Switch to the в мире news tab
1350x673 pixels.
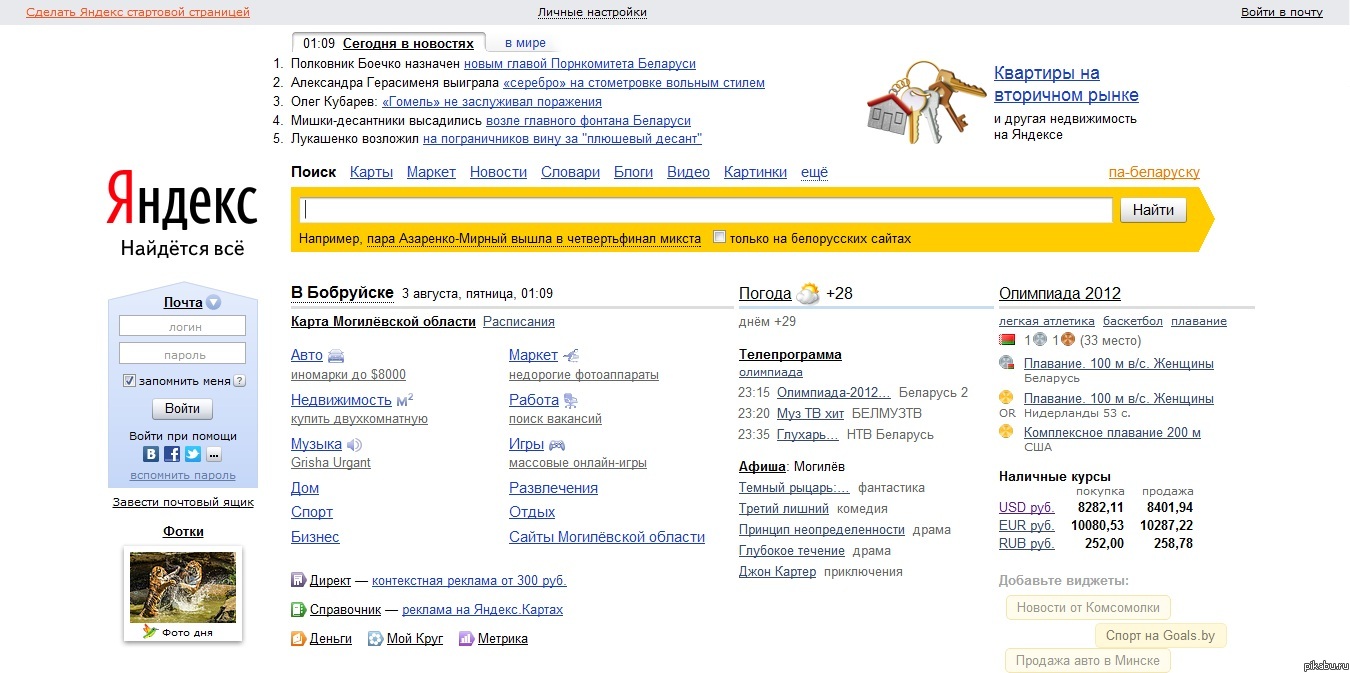525,43
